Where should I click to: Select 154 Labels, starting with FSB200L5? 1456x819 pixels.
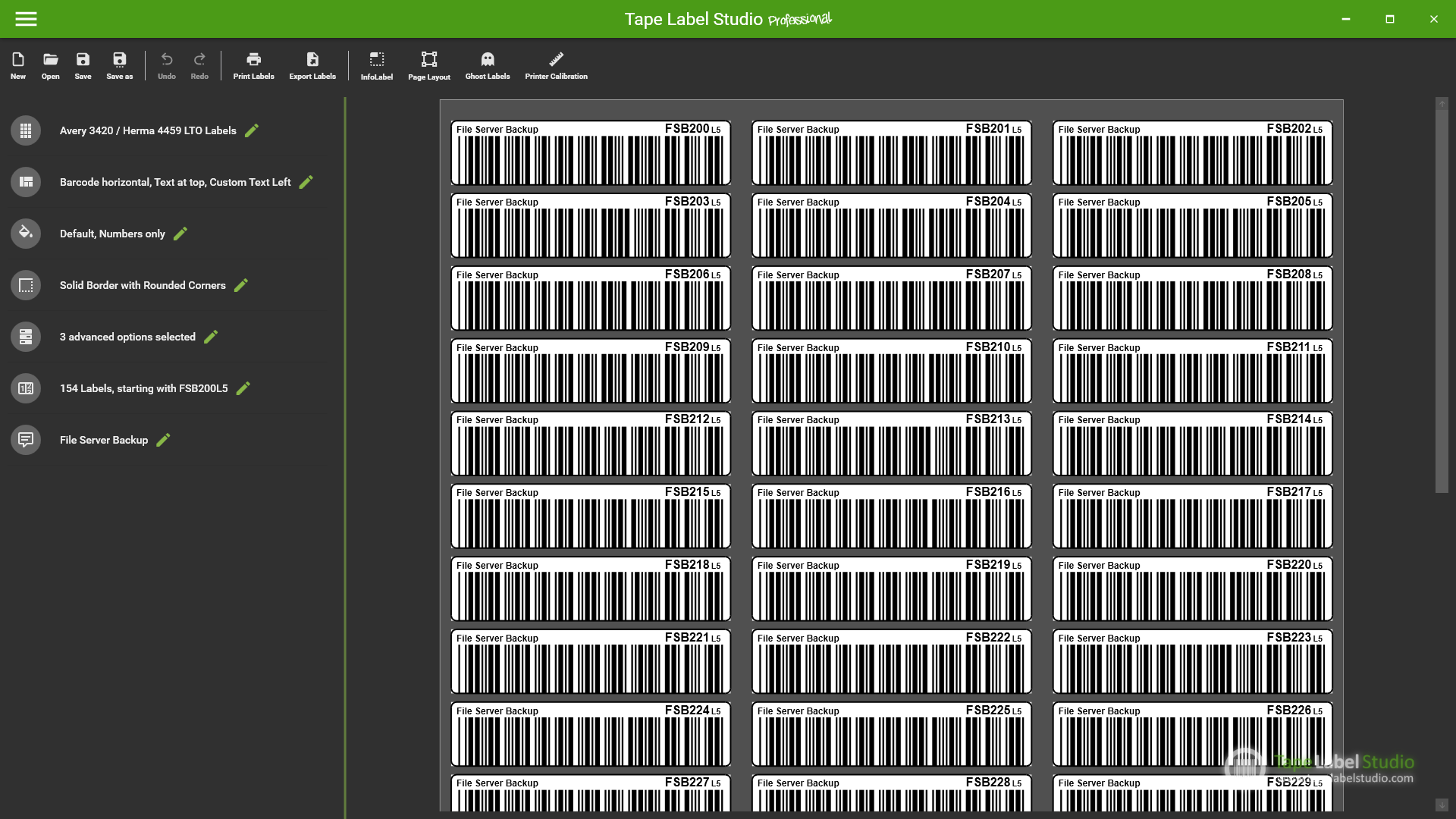click(x=143, y=388)
